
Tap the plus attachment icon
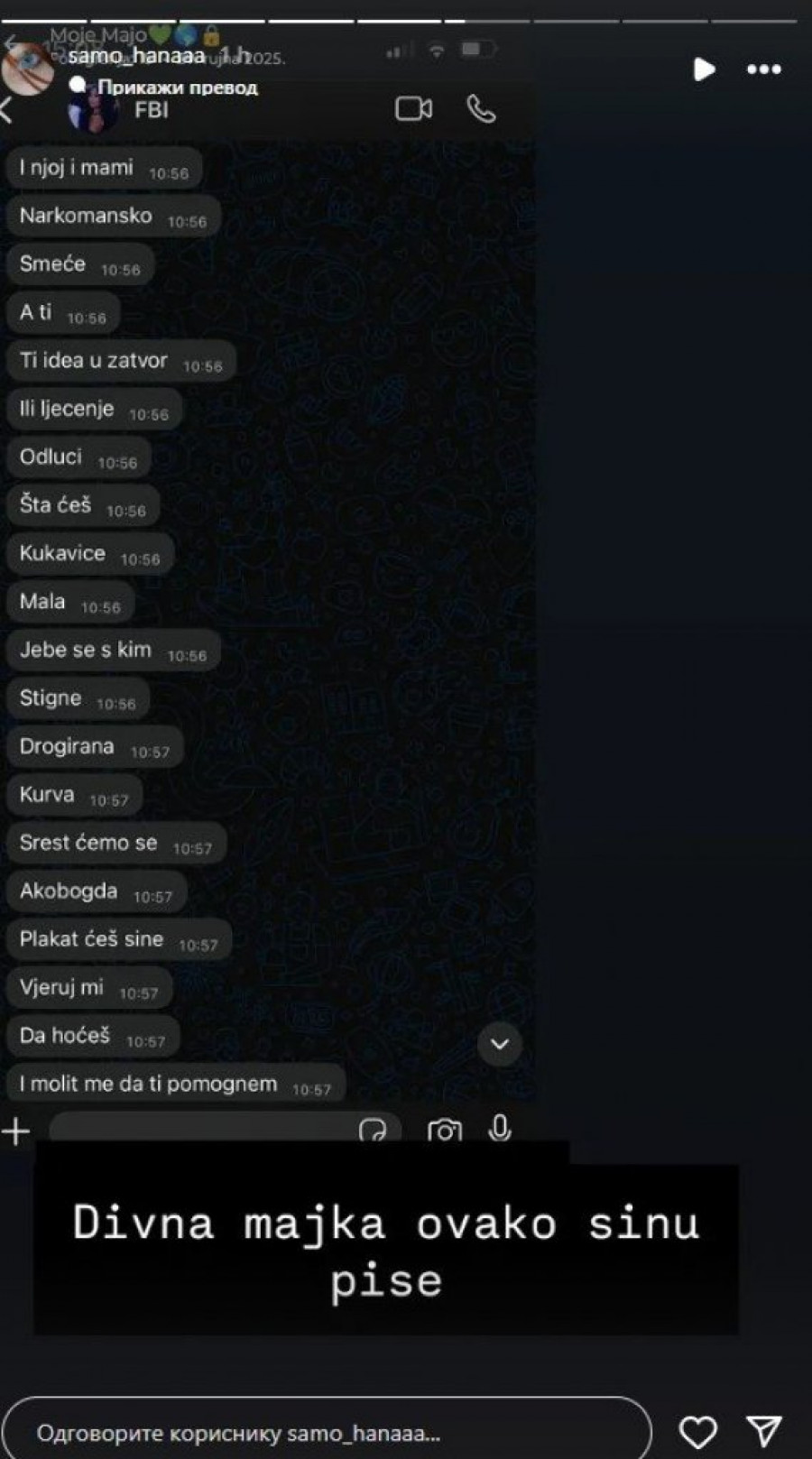(15, 1131)
